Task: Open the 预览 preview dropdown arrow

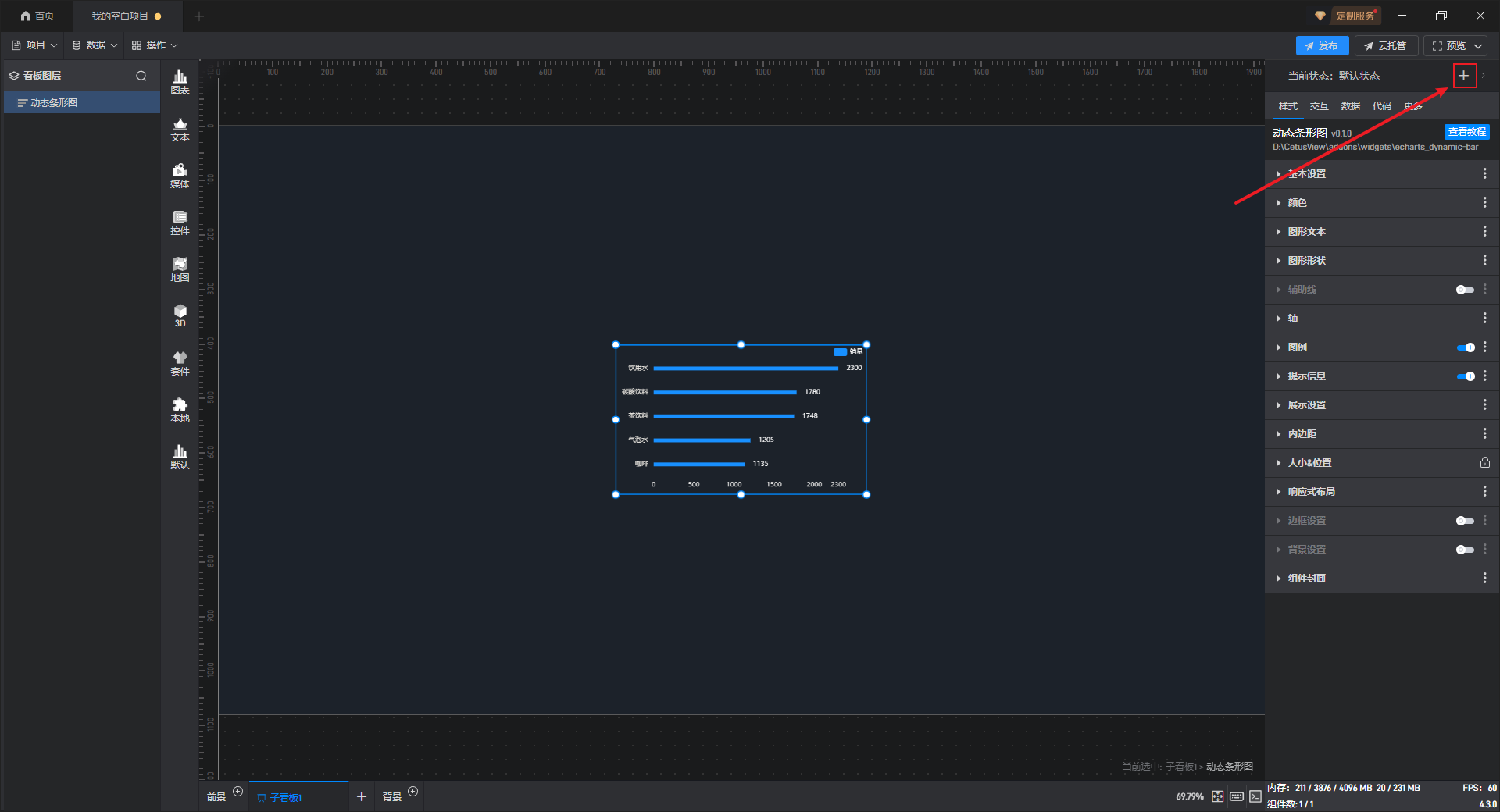Action: 1478,46
